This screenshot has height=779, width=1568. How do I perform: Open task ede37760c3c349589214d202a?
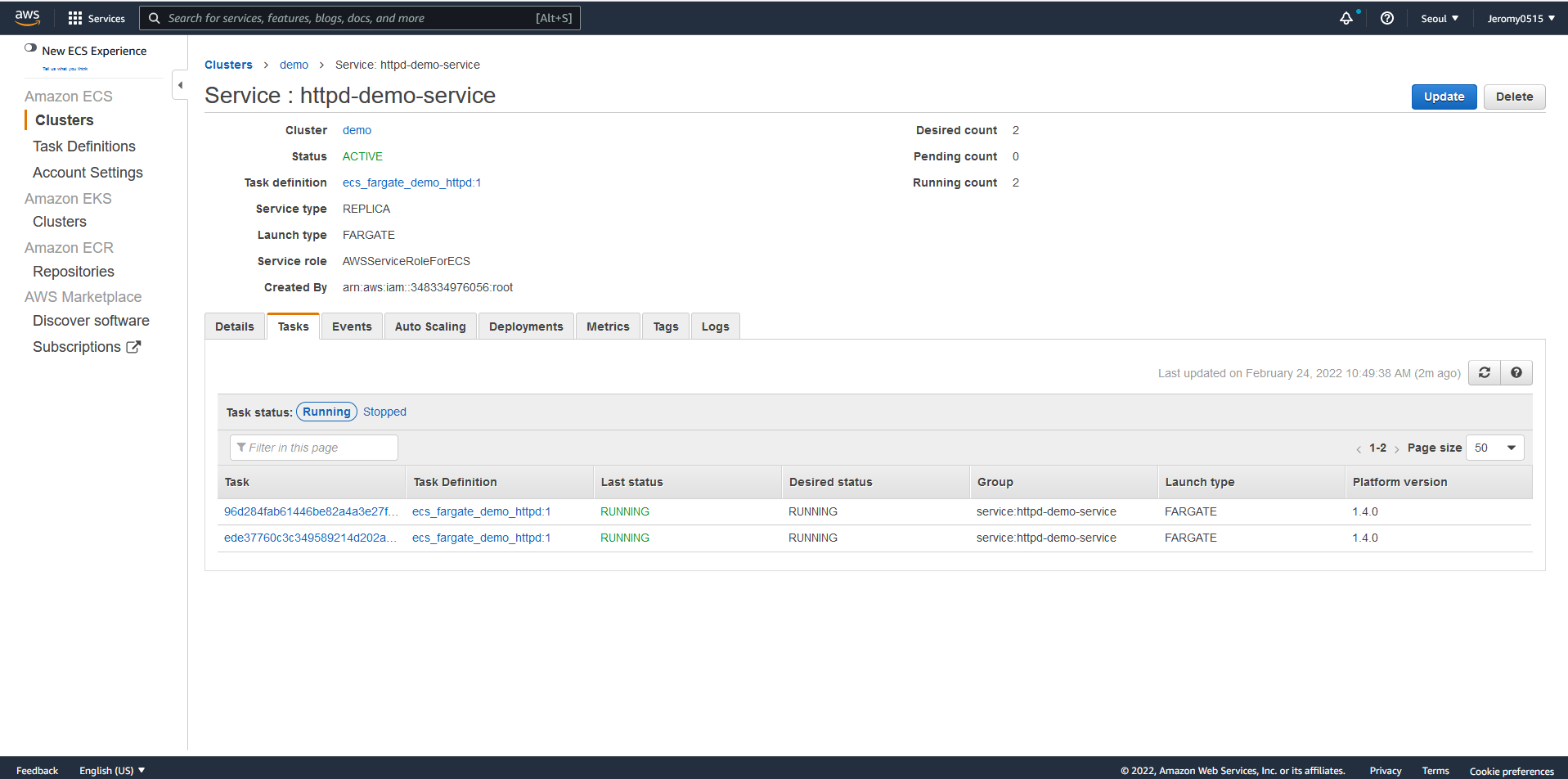point(310,538)
